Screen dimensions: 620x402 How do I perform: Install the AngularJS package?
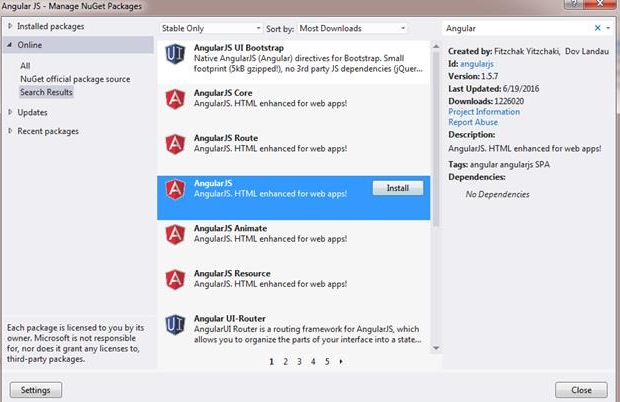point(398,188)
